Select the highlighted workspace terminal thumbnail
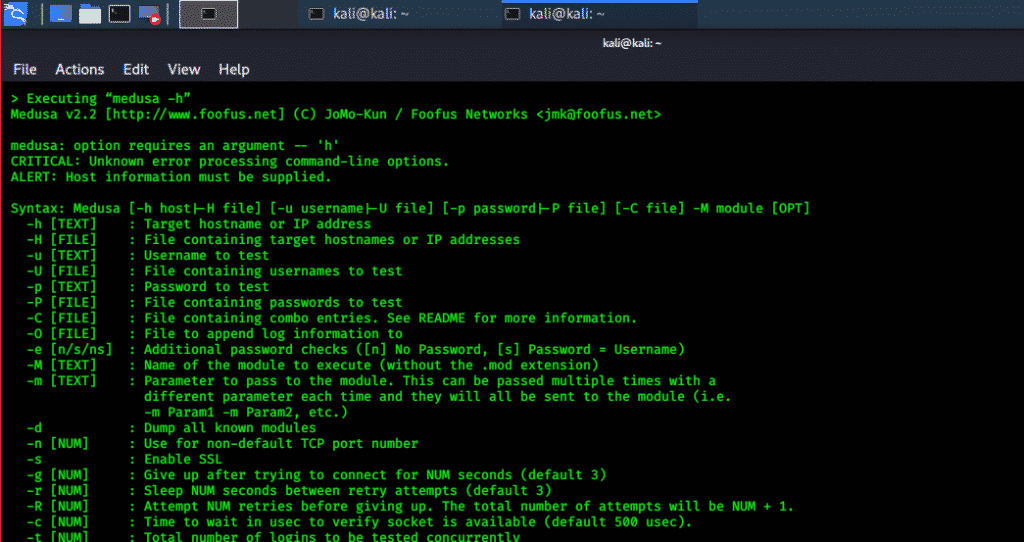Image resolution: width=1024 pixels, height=542 pixels. coord(208,14)
